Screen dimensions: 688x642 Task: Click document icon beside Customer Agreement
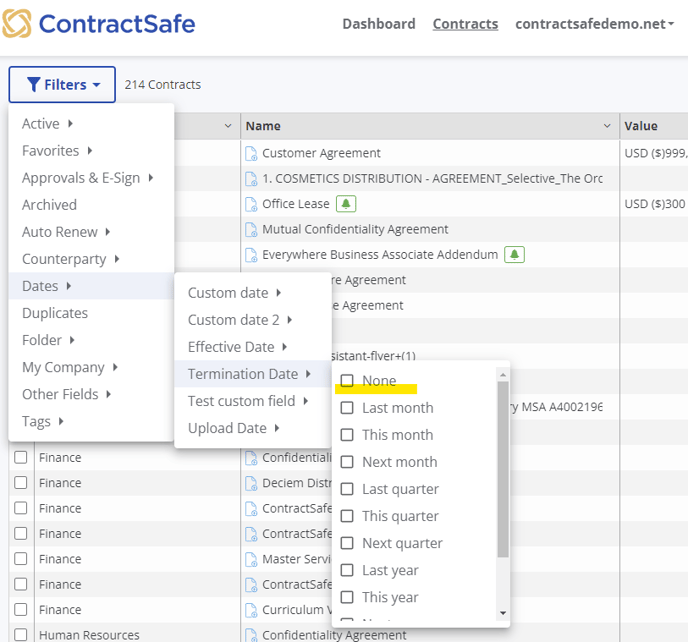pos(251,153)
